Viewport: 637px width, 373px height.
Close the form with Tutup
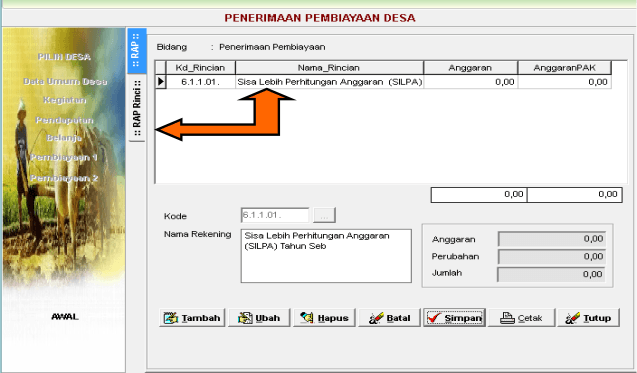pos(589,318)
